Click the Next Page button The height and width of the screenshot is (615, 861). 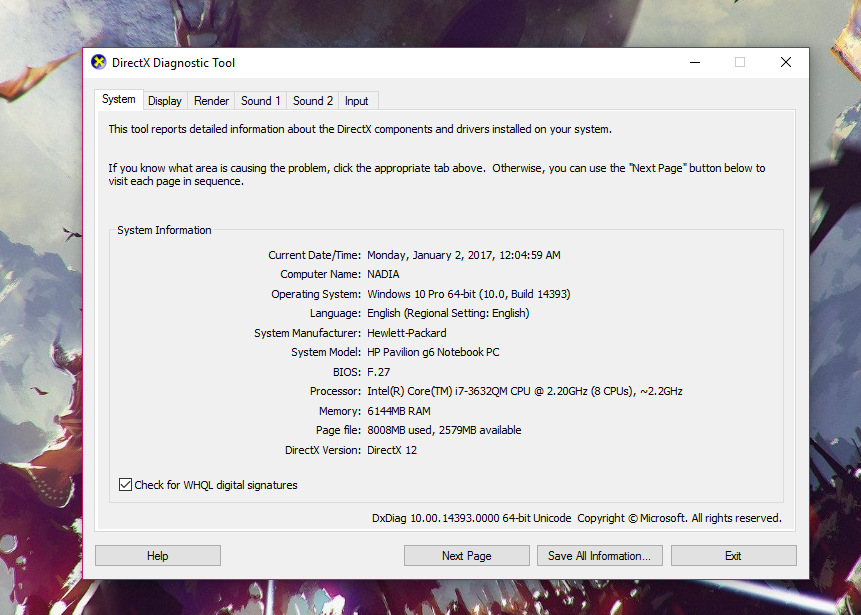tap(467, 556)
